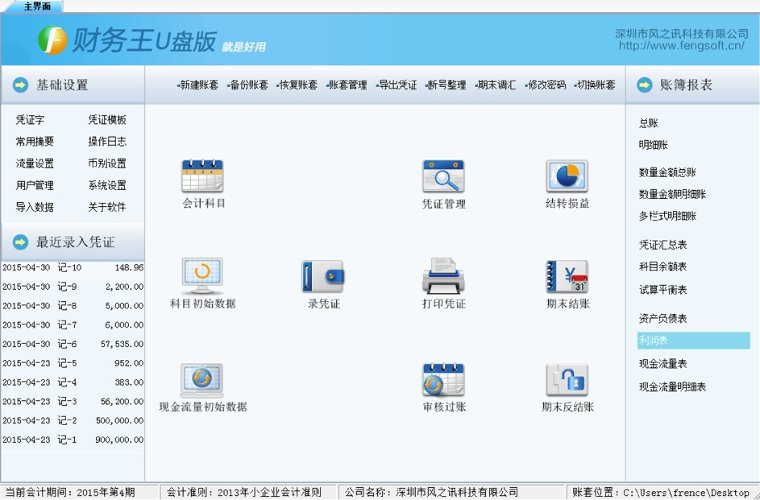Screen dimensions: 760x500
Task: Open 现金流量表 report
Action: tap(663, 363)
